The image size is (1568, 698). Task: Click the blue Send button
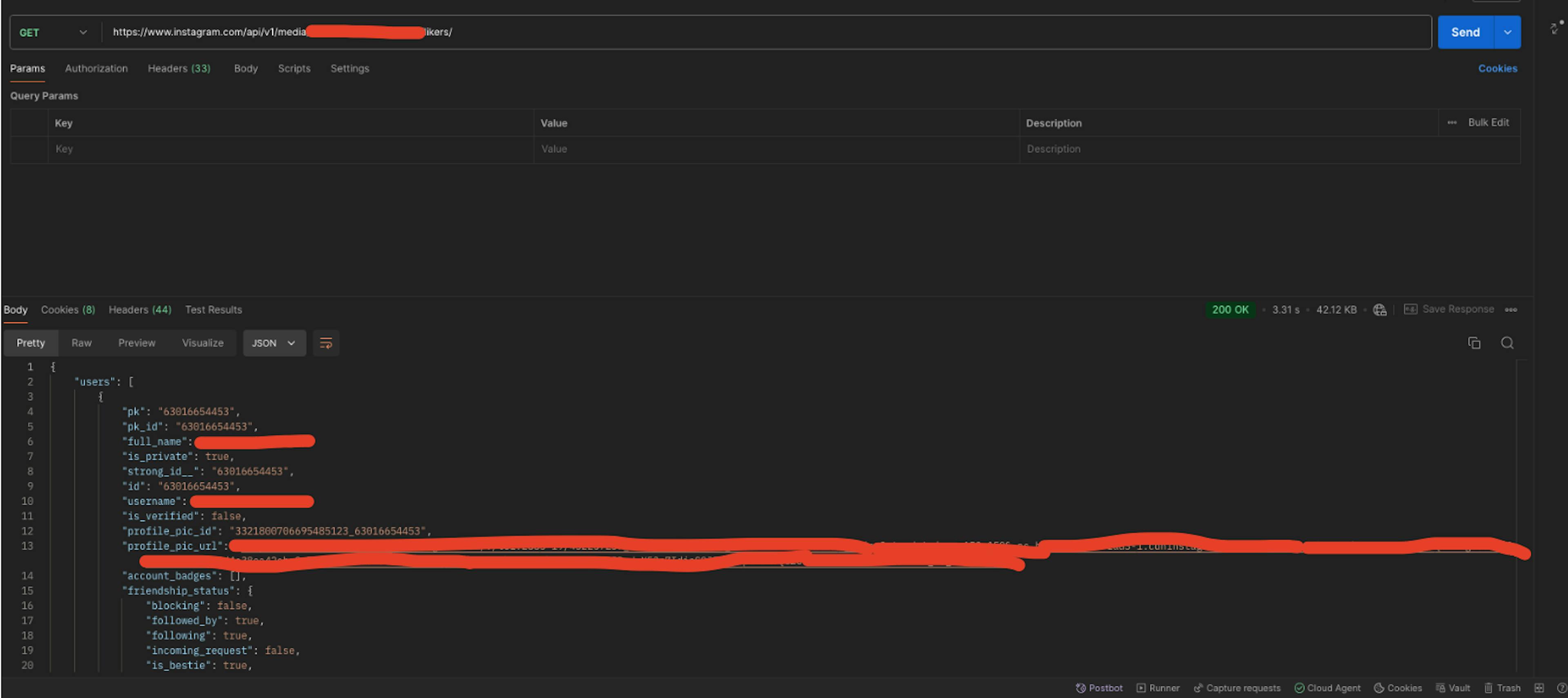(1465, 32)
